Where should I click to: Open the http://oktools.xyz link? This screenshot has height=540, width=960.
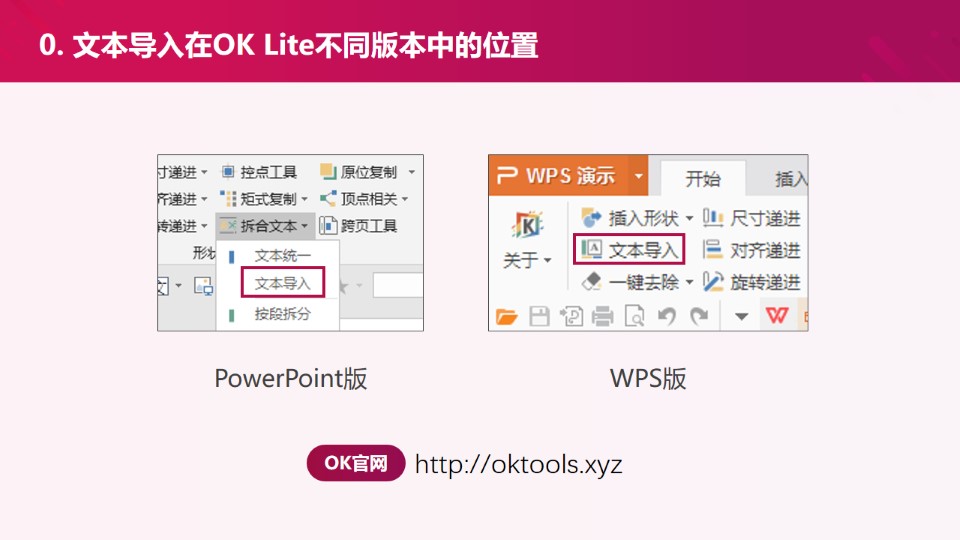pyautogui.click(x=518, y=465)
